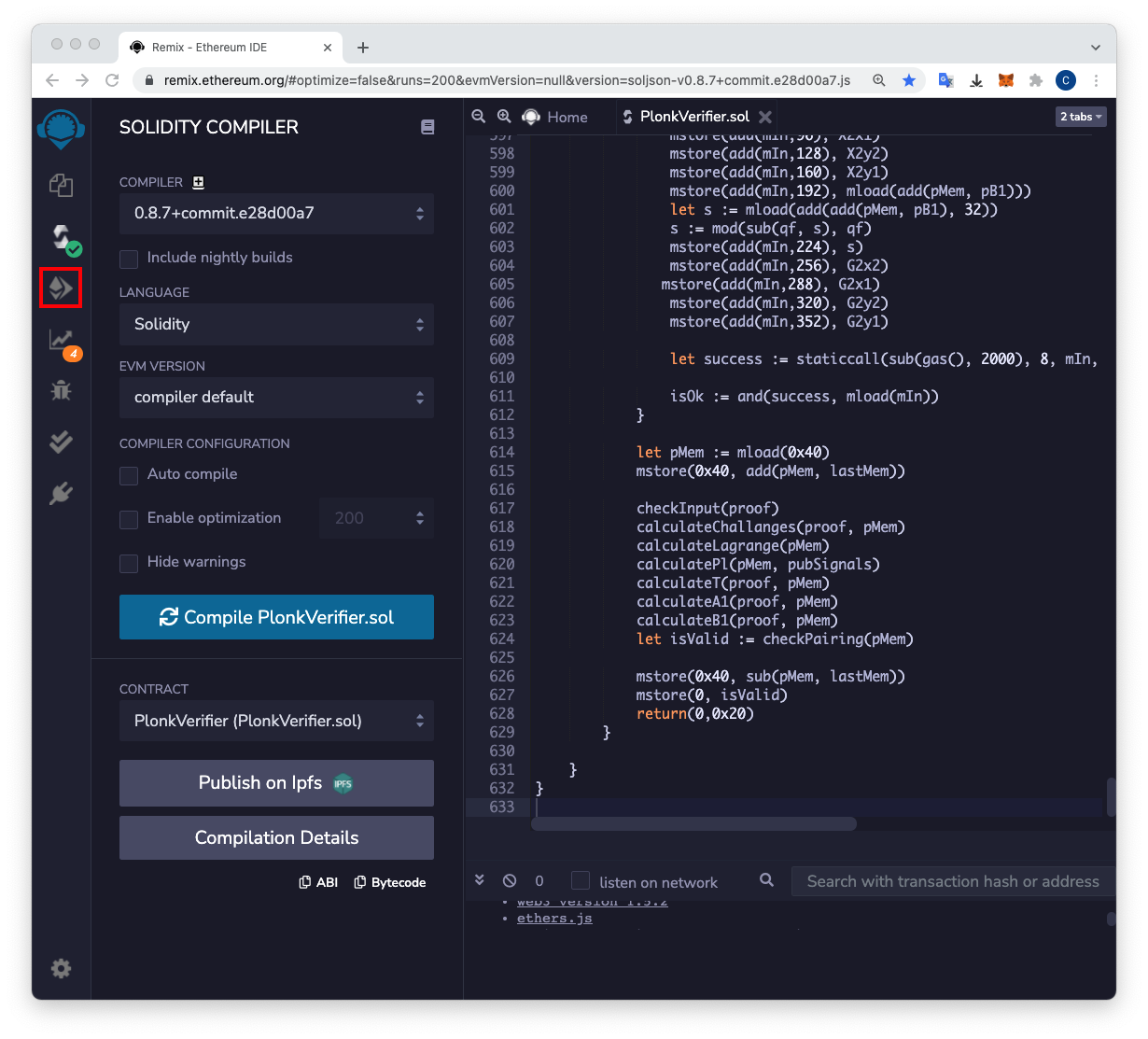Open the Debugger bug icon
This screenshot has height=1039, width=1148.
(x=61, y=390)
